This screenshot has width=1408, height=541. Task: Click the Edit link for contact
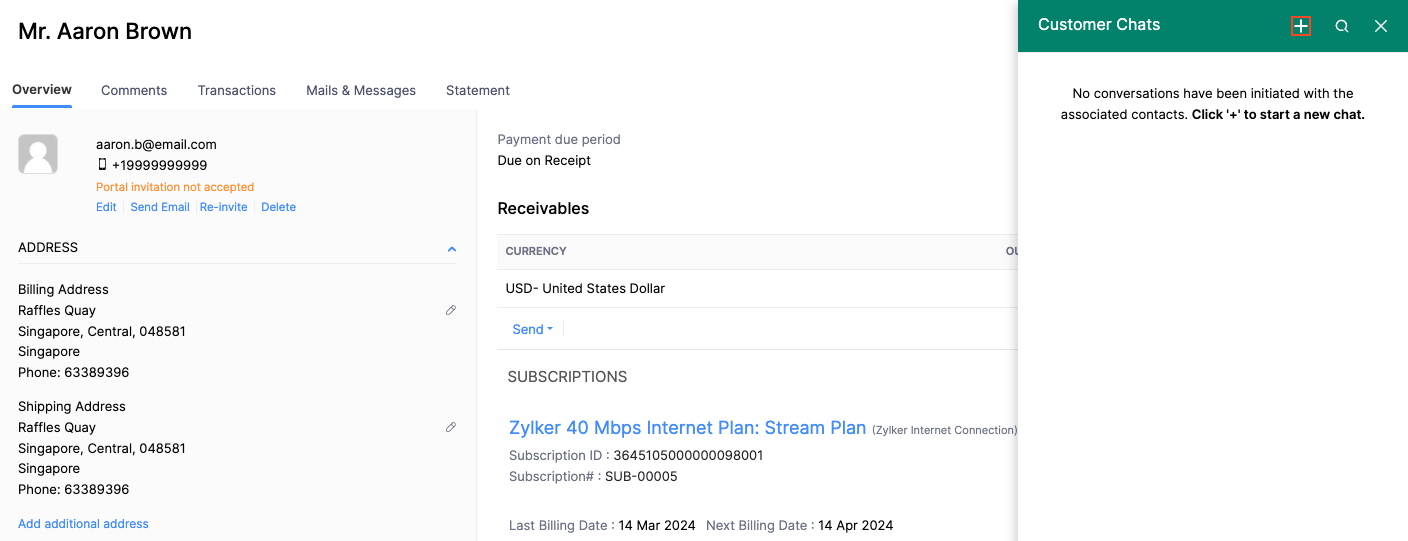pos(106,207)
